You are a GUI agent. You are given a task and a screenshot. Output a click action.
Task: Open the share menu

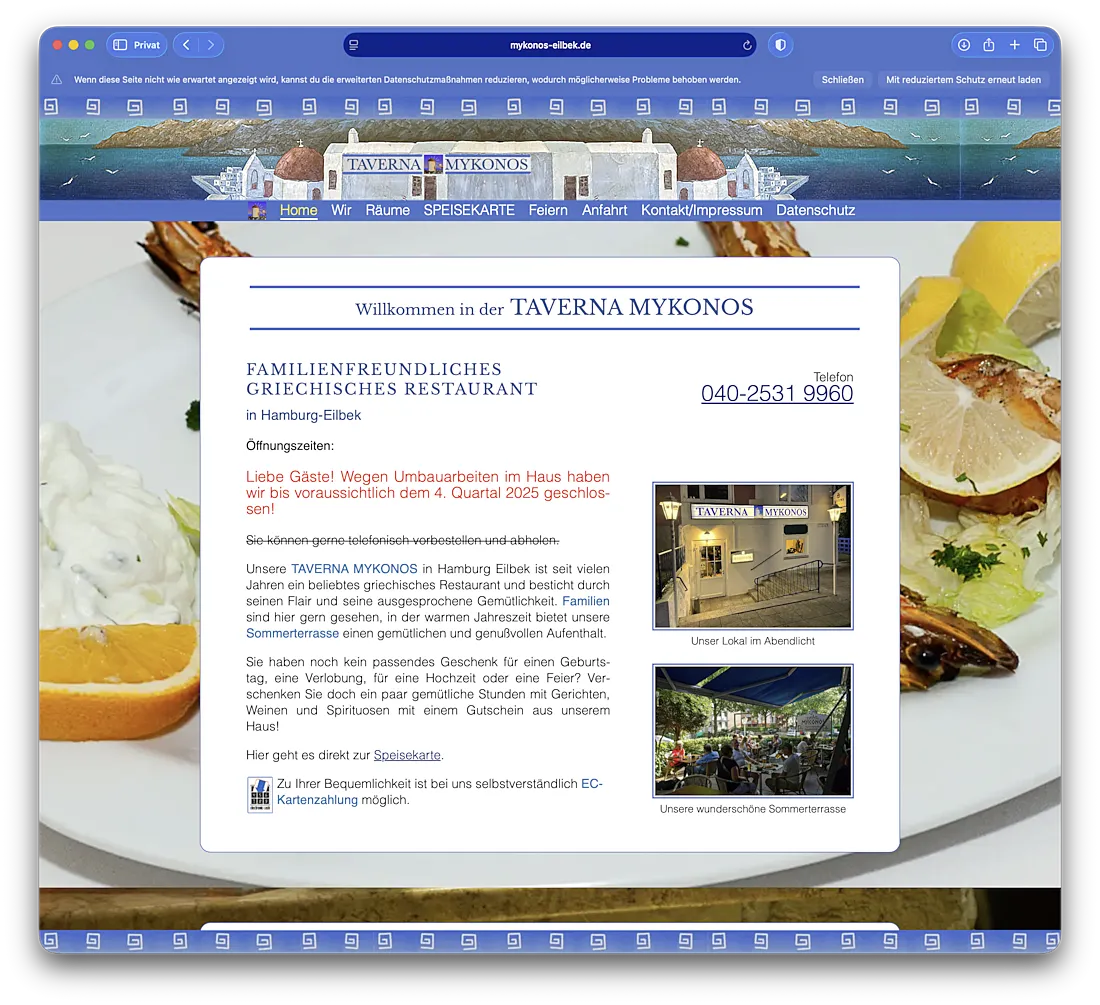point(989,45)
